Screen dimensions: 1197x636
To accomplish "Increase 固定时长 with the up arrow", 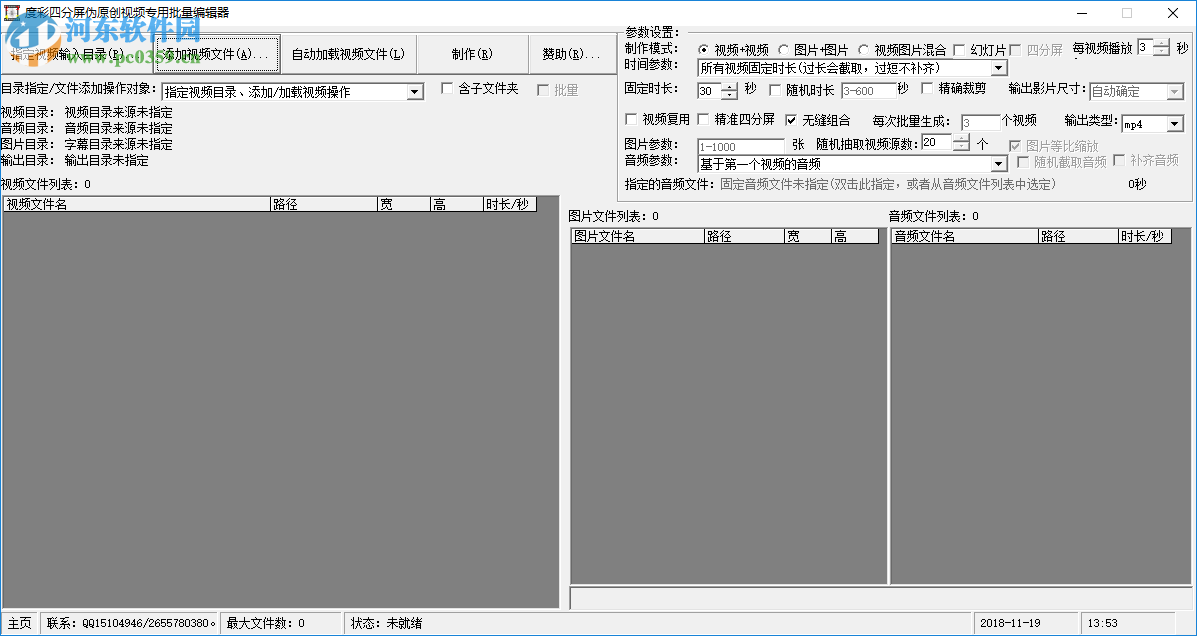I will pos(729,86).
